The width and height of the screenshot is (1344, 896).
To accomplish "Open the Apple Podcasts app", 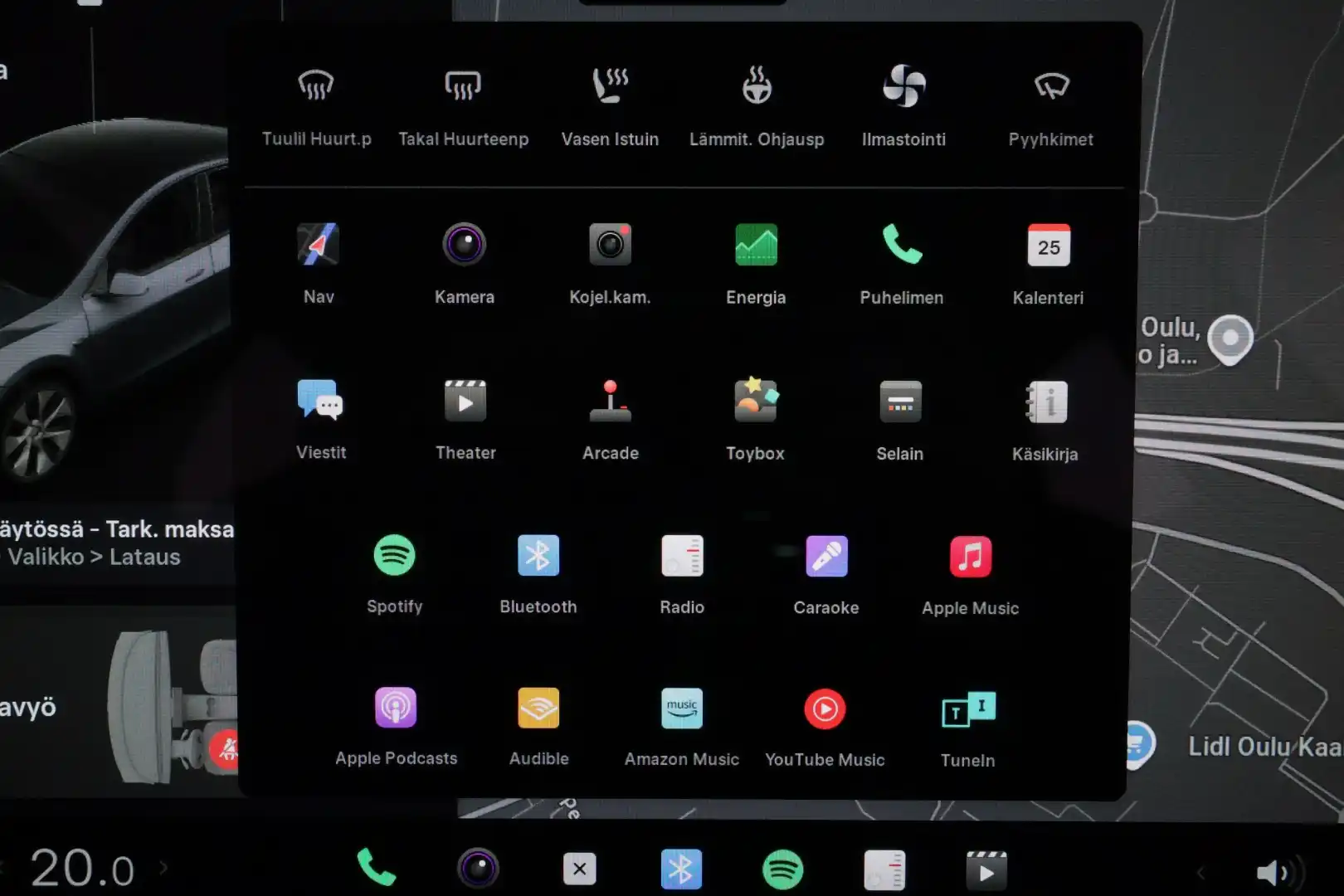I will [396, 727].
